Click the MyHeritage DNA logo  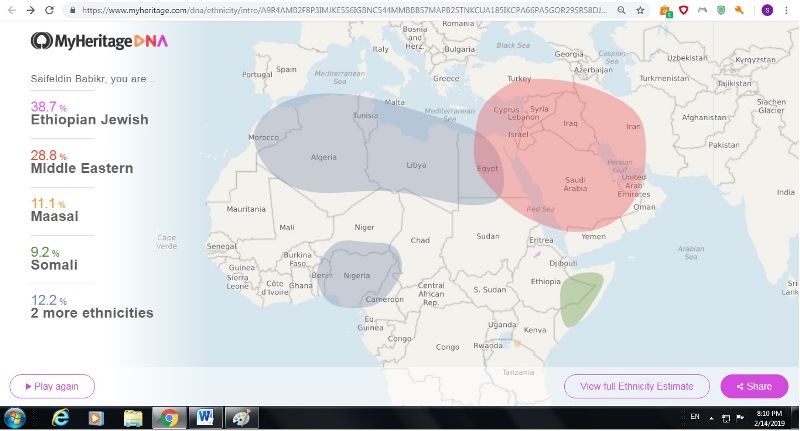point(99,41)
